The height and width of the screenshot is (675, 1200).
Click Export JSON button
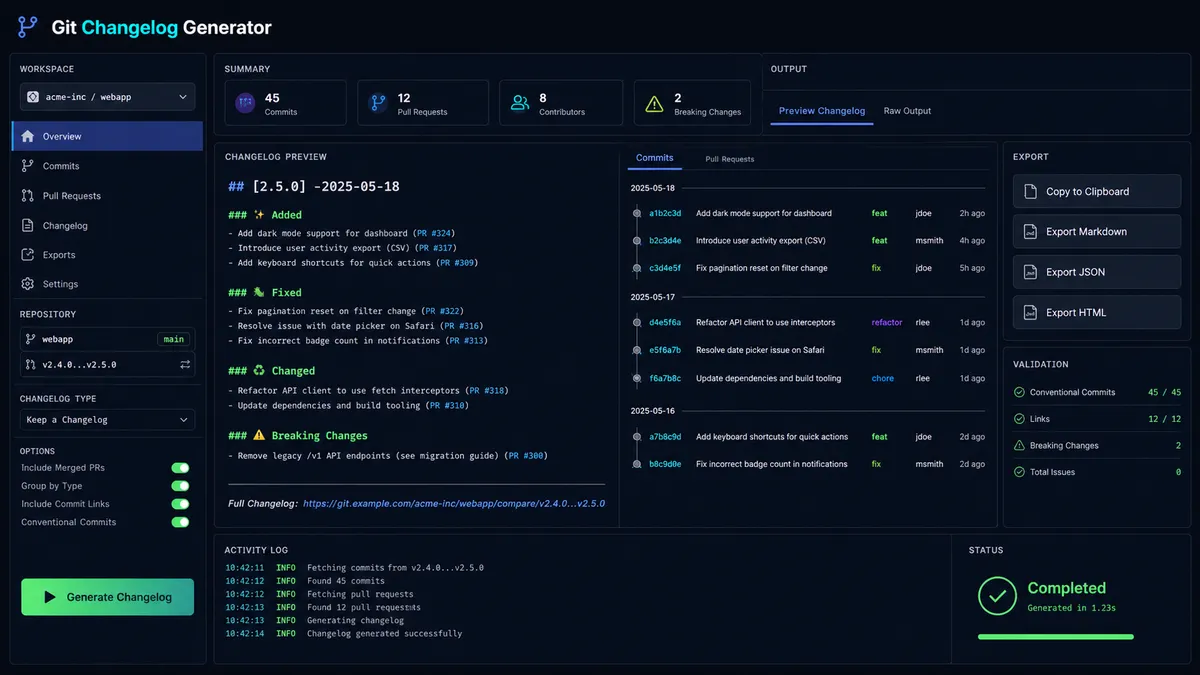coord(1097,272)
